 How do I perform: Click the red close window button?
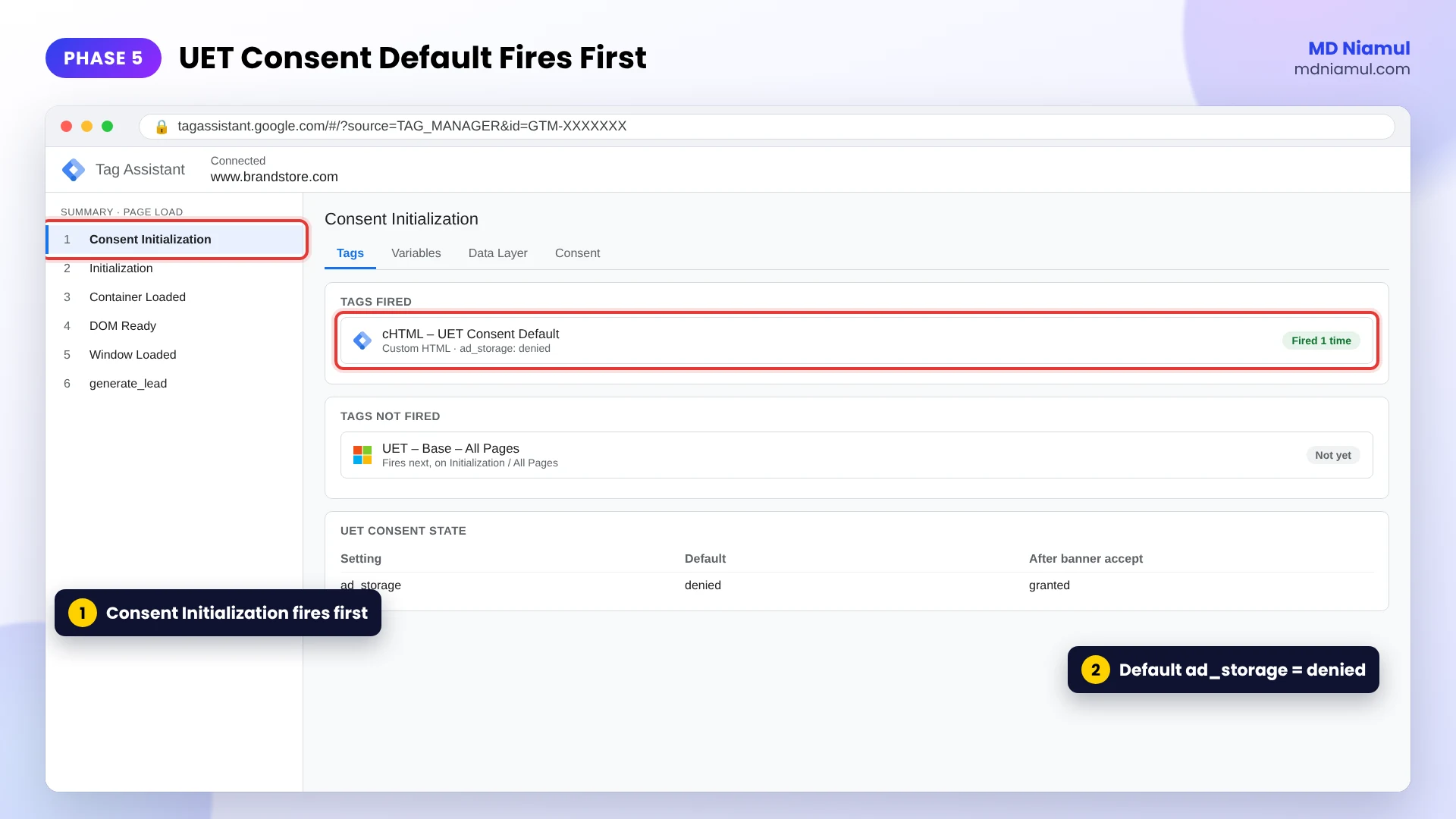point(66,127)
